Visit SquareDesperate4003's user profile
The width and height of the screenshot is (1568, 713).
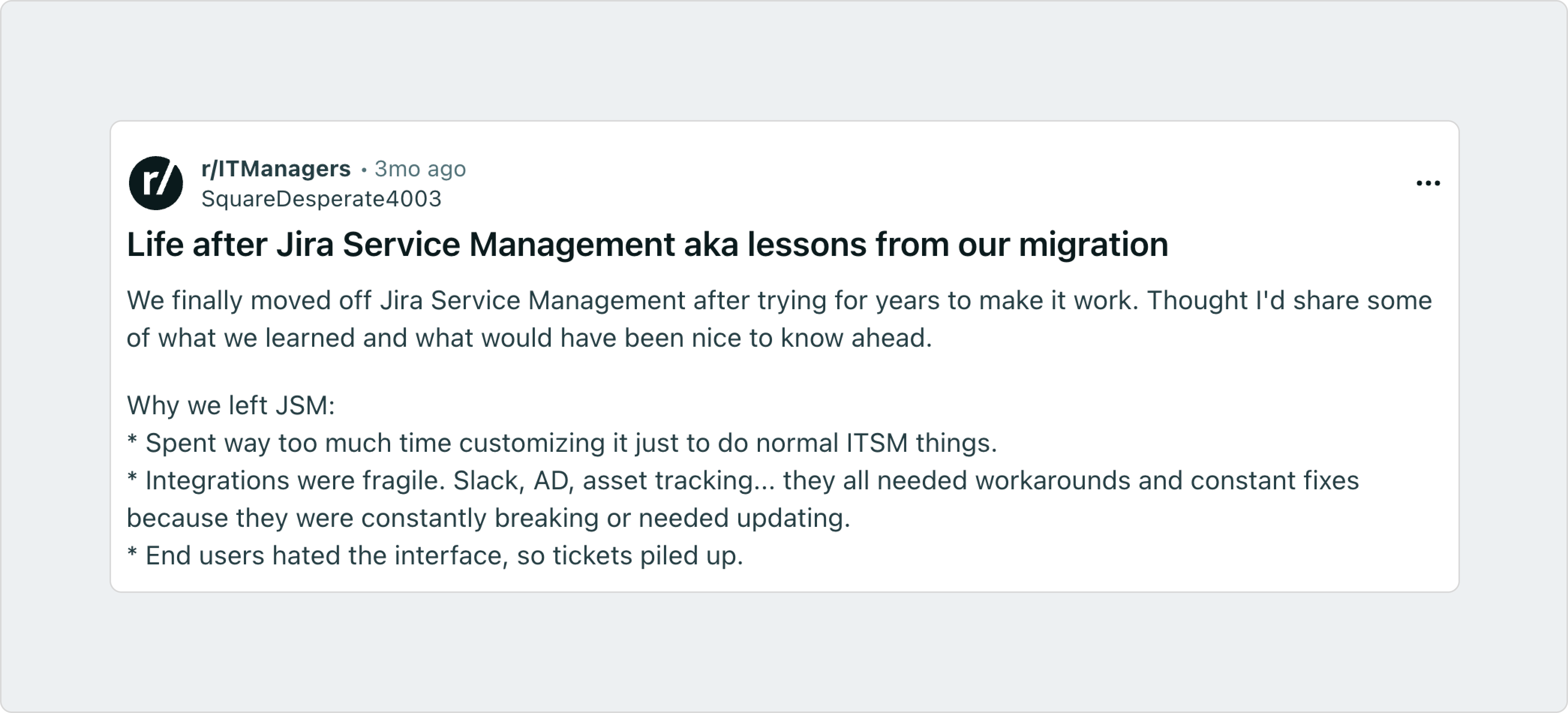[321, 199]
